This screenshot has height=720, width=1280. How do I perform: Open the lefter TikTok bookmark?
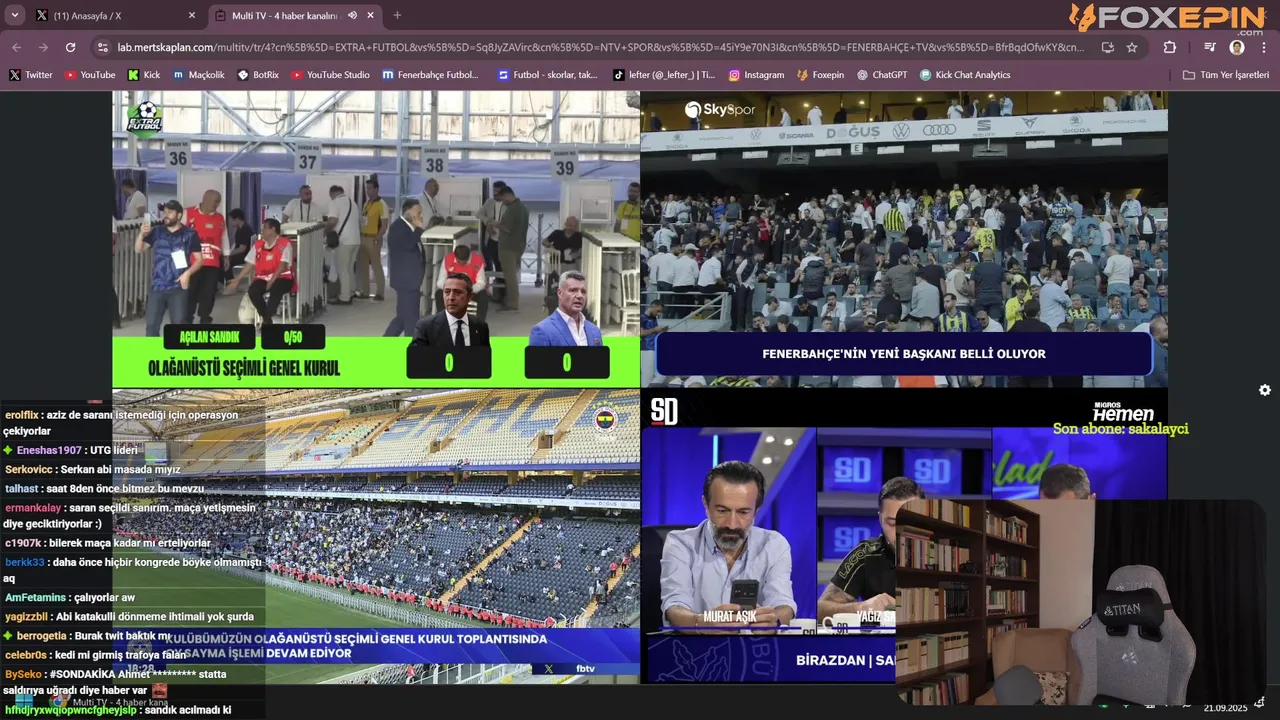point(664,75)
